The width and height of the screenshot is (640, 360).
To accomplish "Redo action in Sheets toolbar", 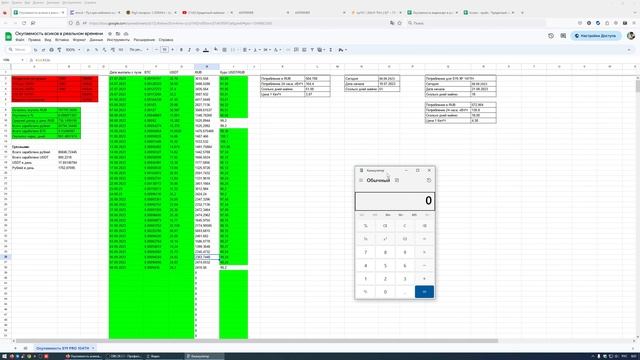I will coord(43,50).
